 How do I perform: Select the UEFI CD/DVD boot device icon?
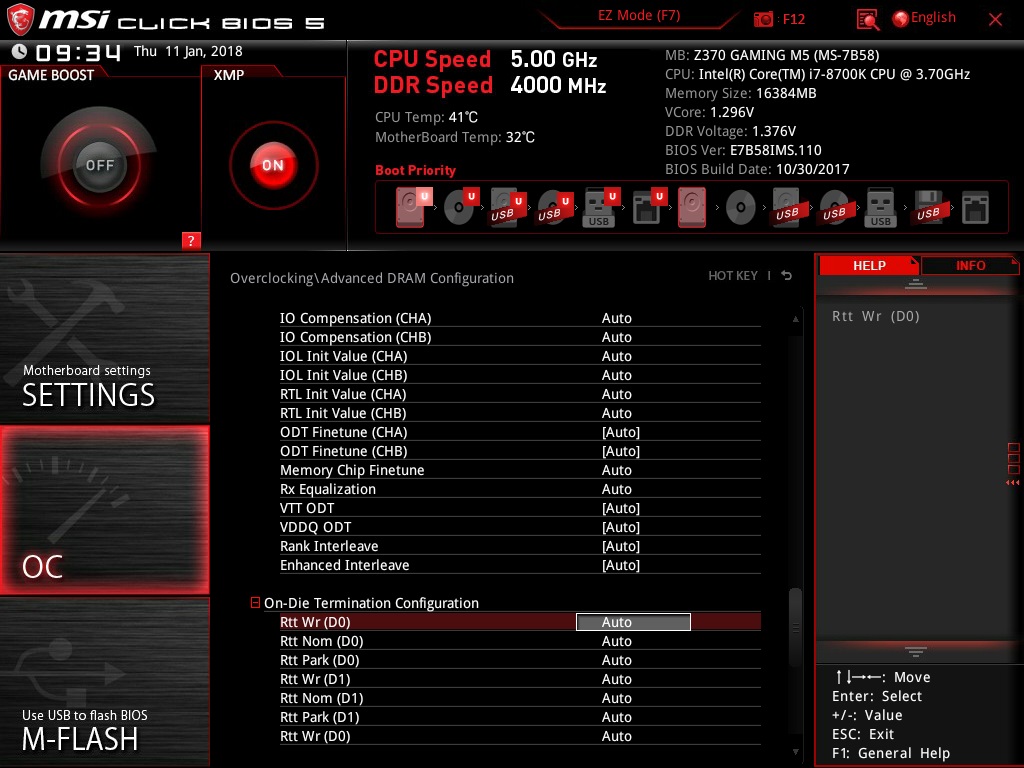coord(461,207)
